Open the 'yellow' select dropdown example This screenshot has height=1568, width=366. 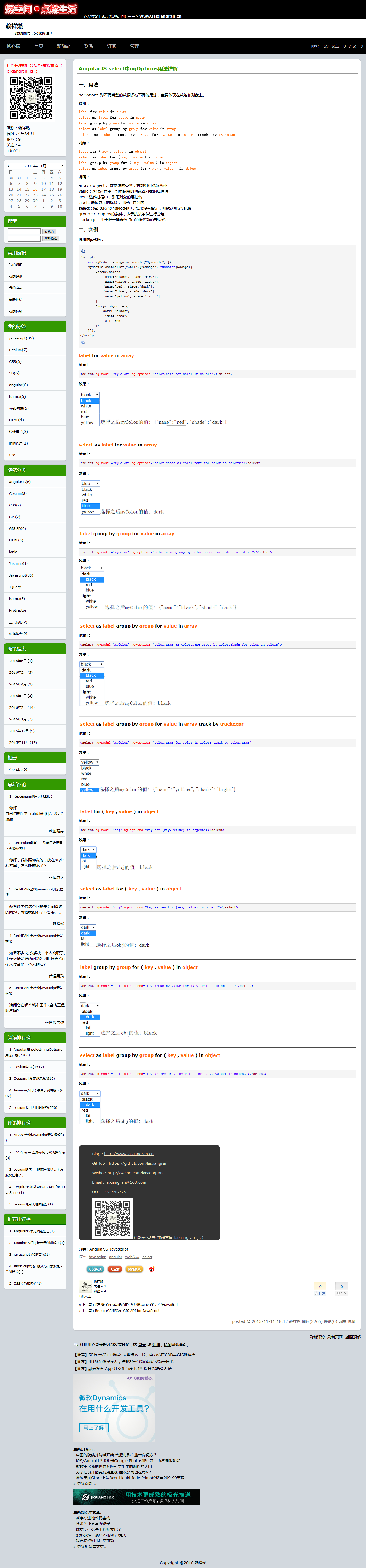[x=89, y=762]
